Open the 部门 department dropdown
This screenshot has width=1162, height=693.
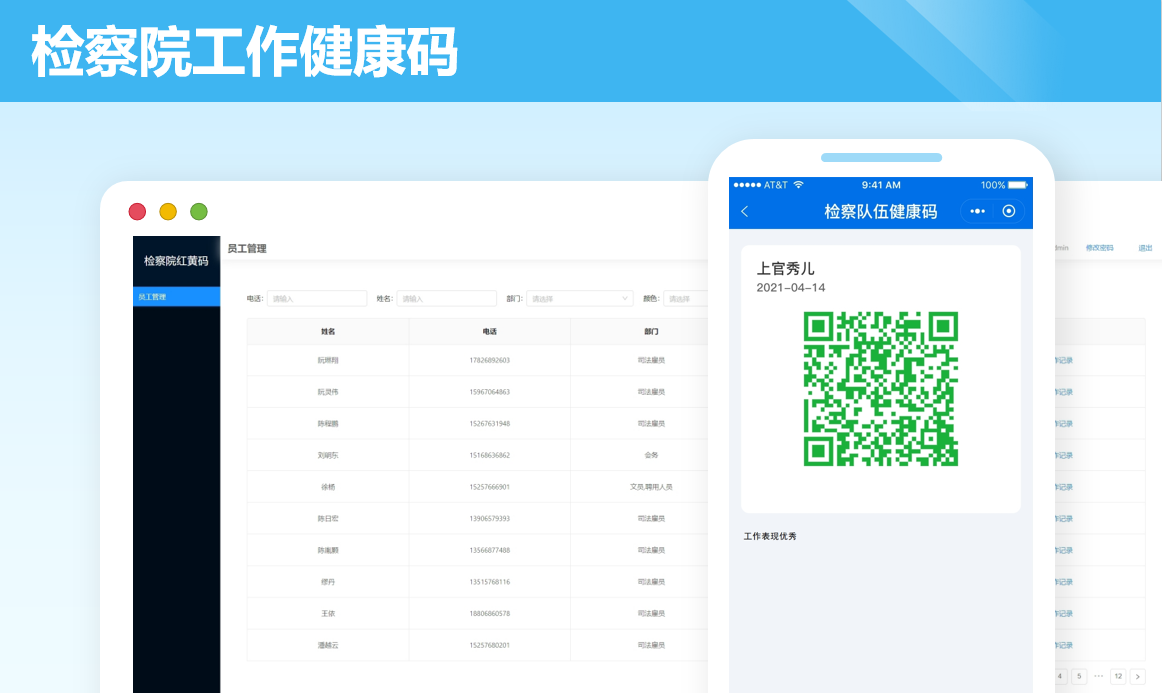coord(580,298)
